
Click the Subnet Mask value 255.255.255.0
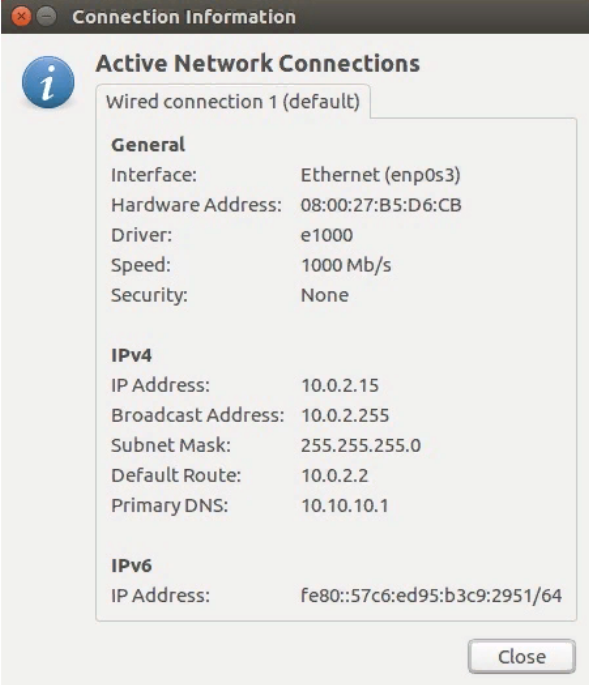click(361, 445)
